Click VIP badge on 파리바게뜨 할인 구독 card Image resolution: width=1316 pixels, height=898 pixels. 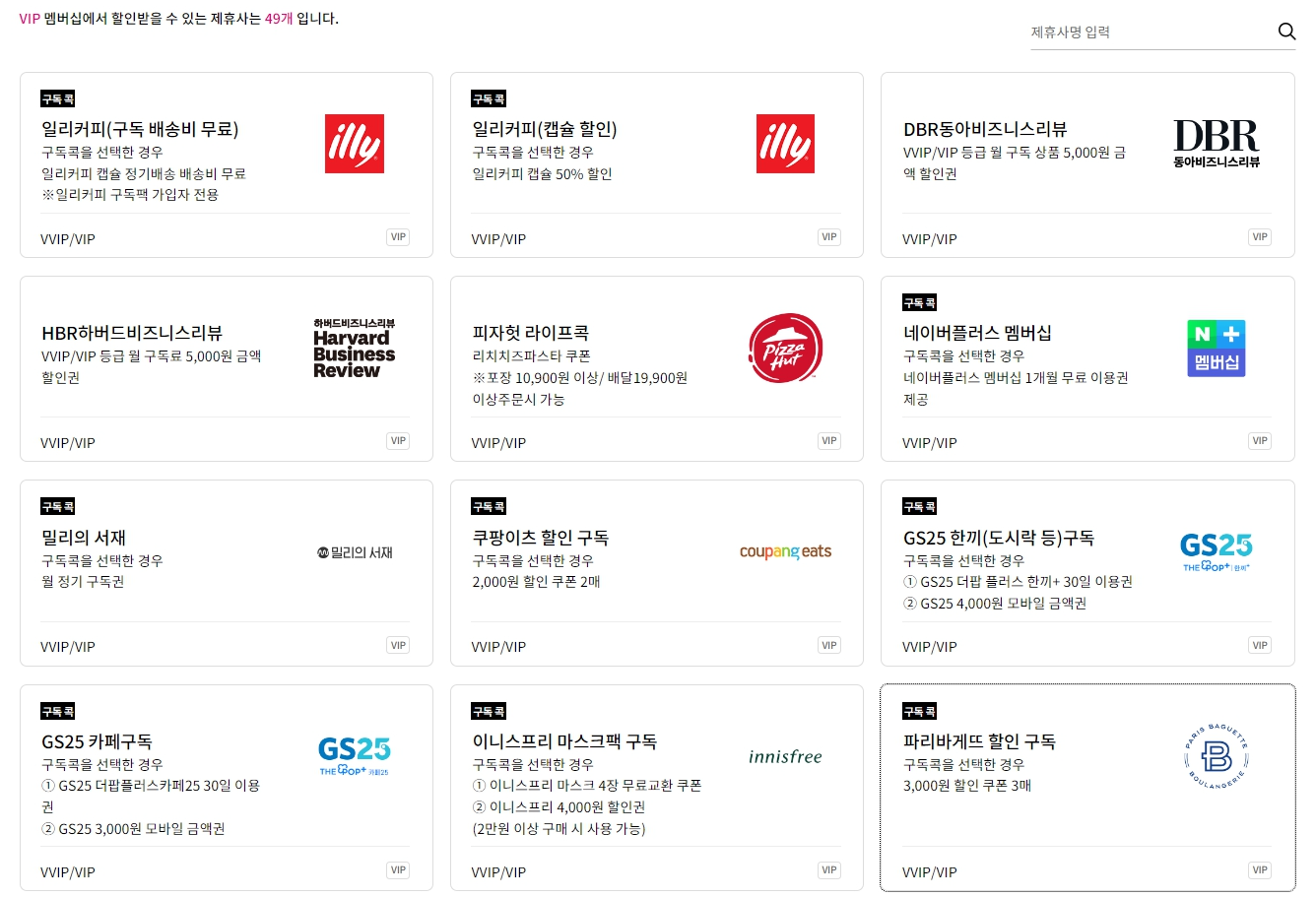[x=1260, y=870]
